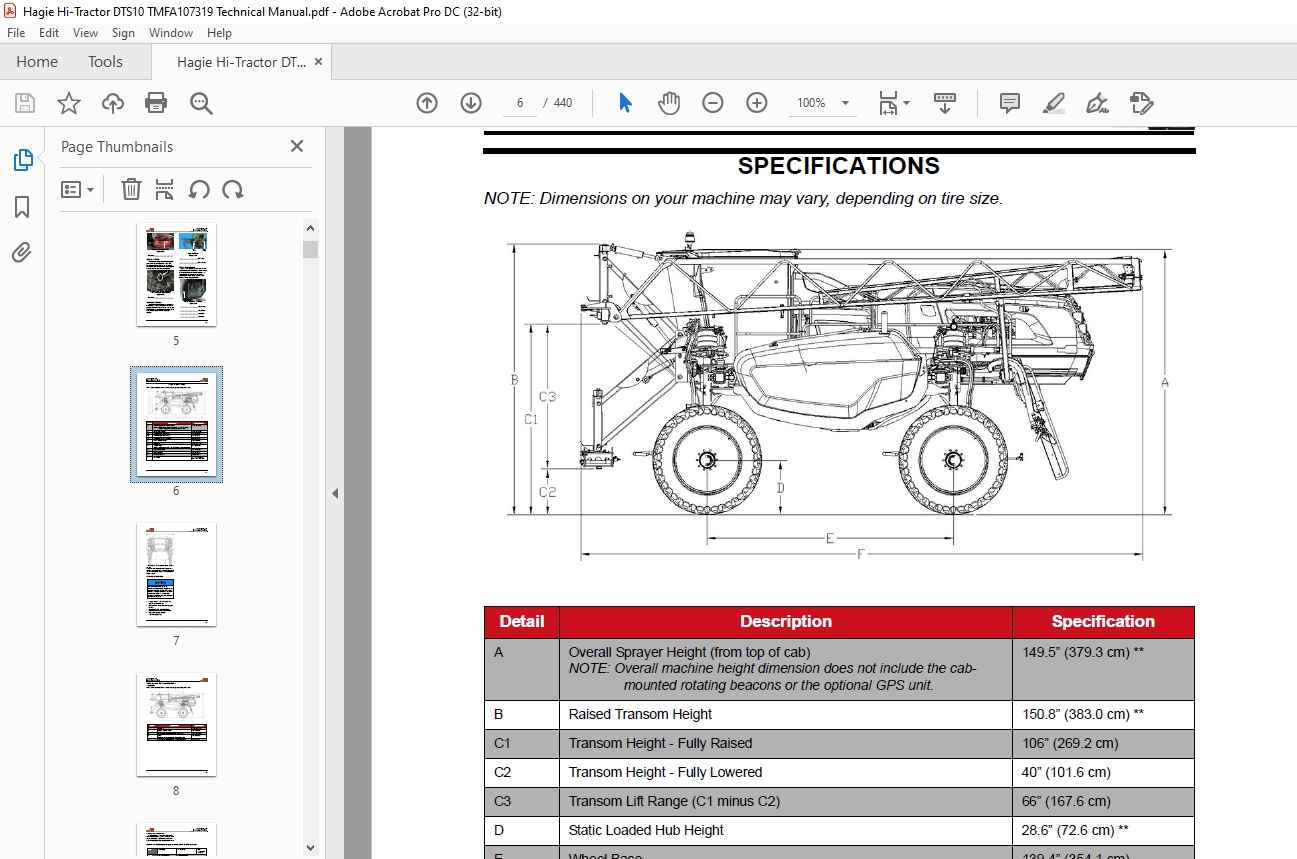The image size is (1297, 859).
Task: Click the 'Static Loaded Hub Height' cell
Action: click(x=786, y=831)
